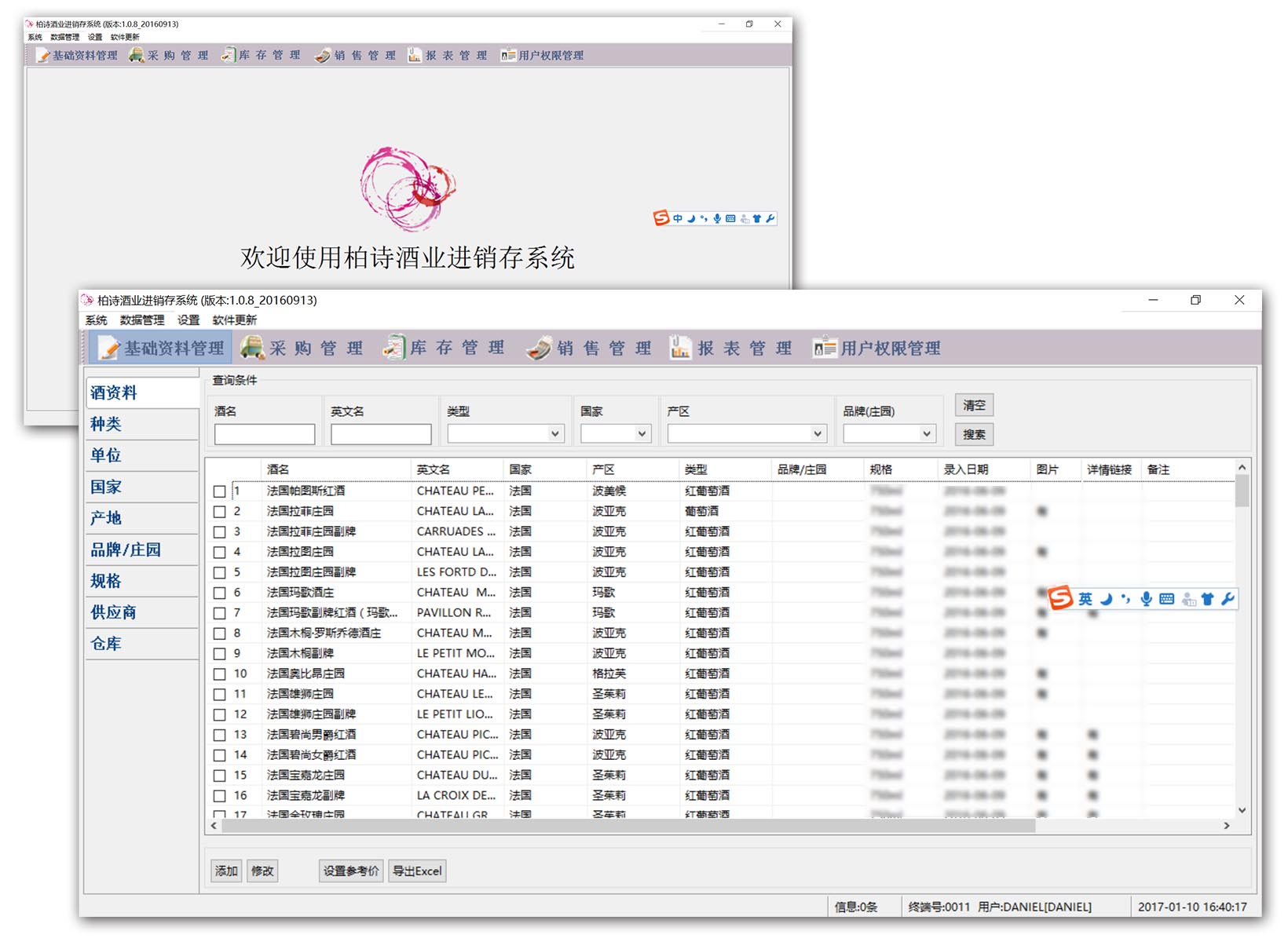Expand the 类型 filter dropdown
Screen dimensions: 1288x942
pyautogui.click(x=555, y=433)
